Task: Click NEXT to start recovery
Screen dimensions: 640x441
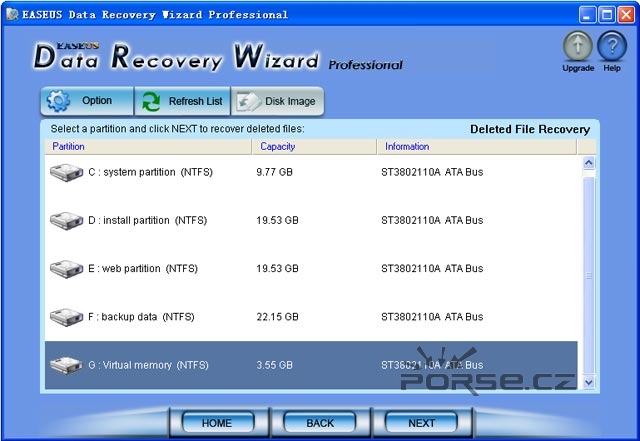Action: pyautogui.click(x=421, y=423)
